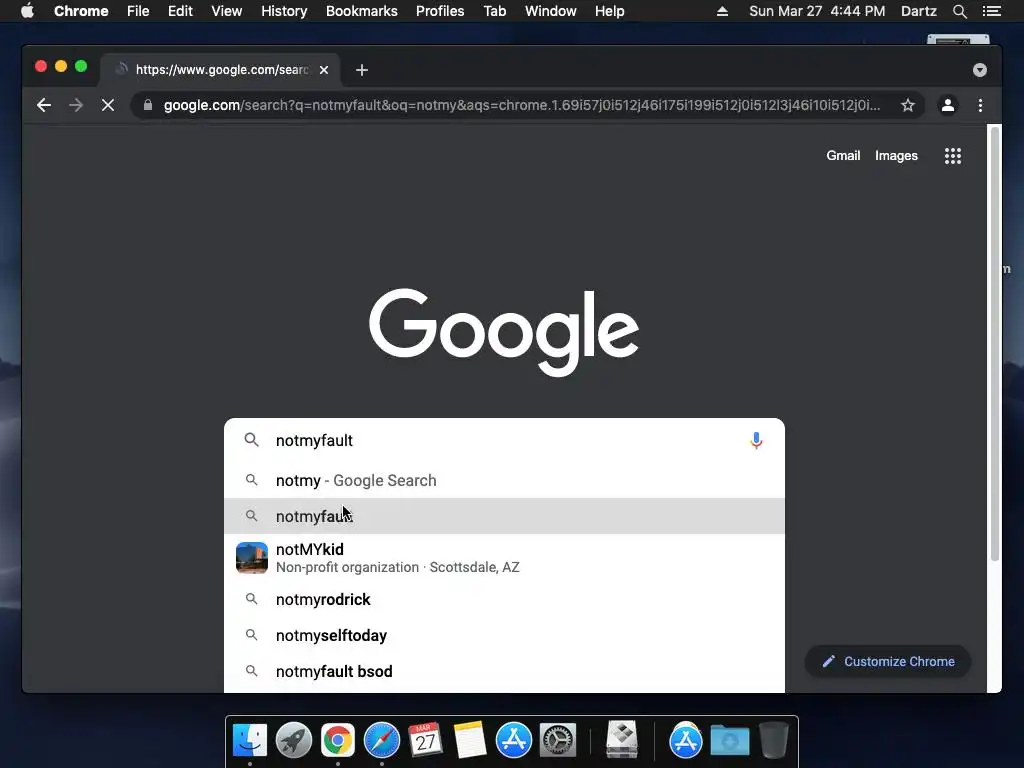Click the forward navigation arrow
Viewport: 1024px width, 768px height.
tap(76, 105)
